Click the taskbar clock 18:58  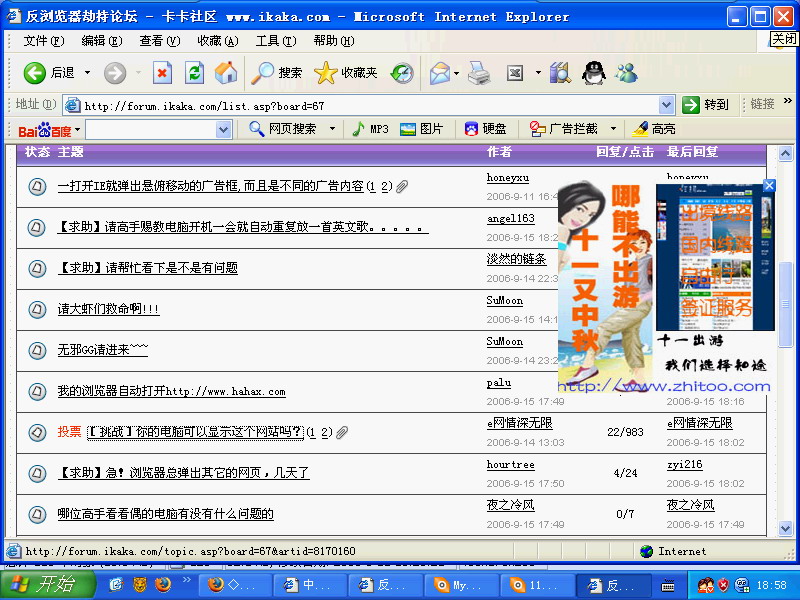[771, 585]
